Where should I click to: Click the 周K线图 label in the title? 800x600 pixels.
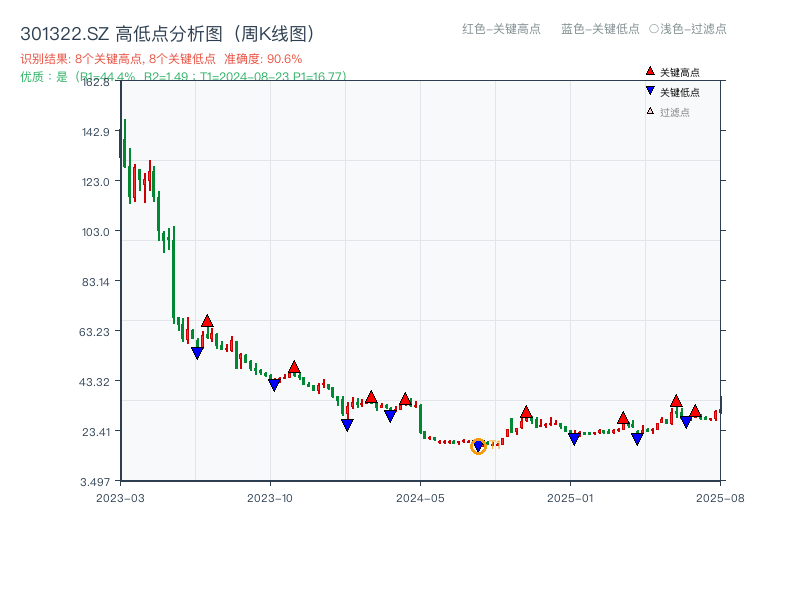click(x=276, y=31)
